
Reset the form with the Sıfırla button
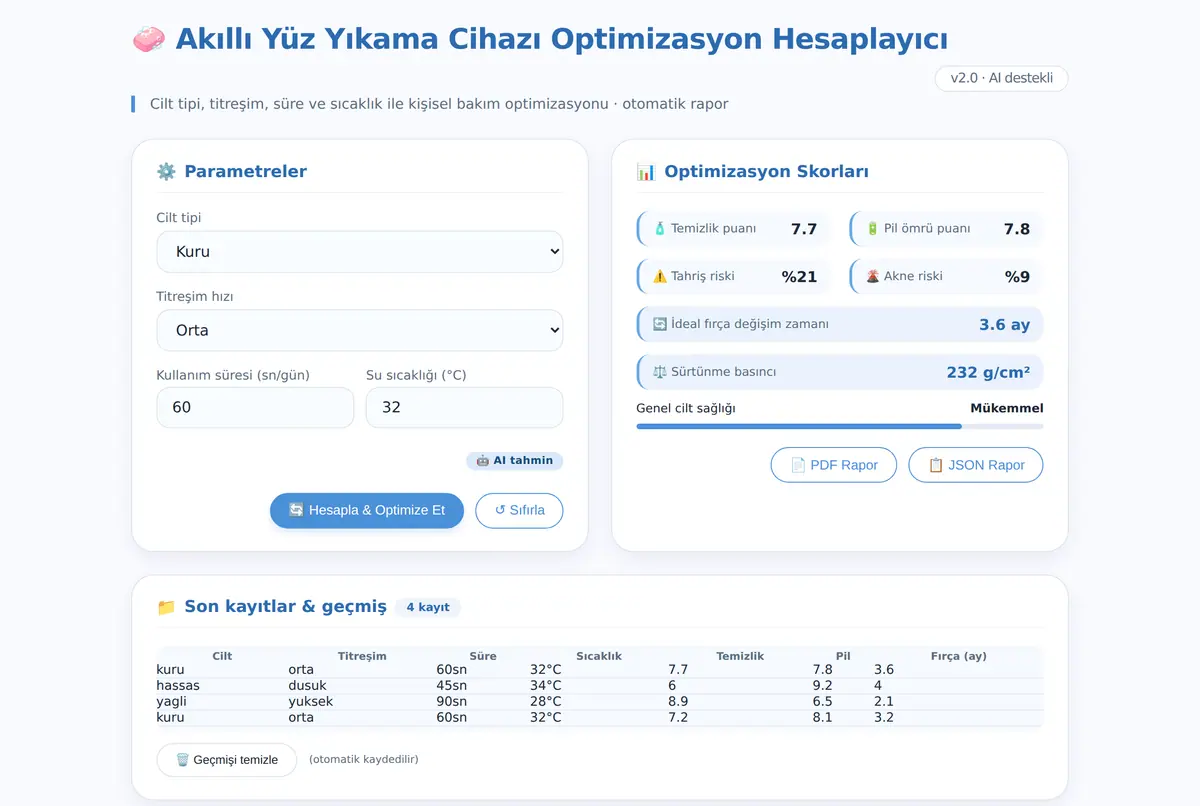point(519,510)
